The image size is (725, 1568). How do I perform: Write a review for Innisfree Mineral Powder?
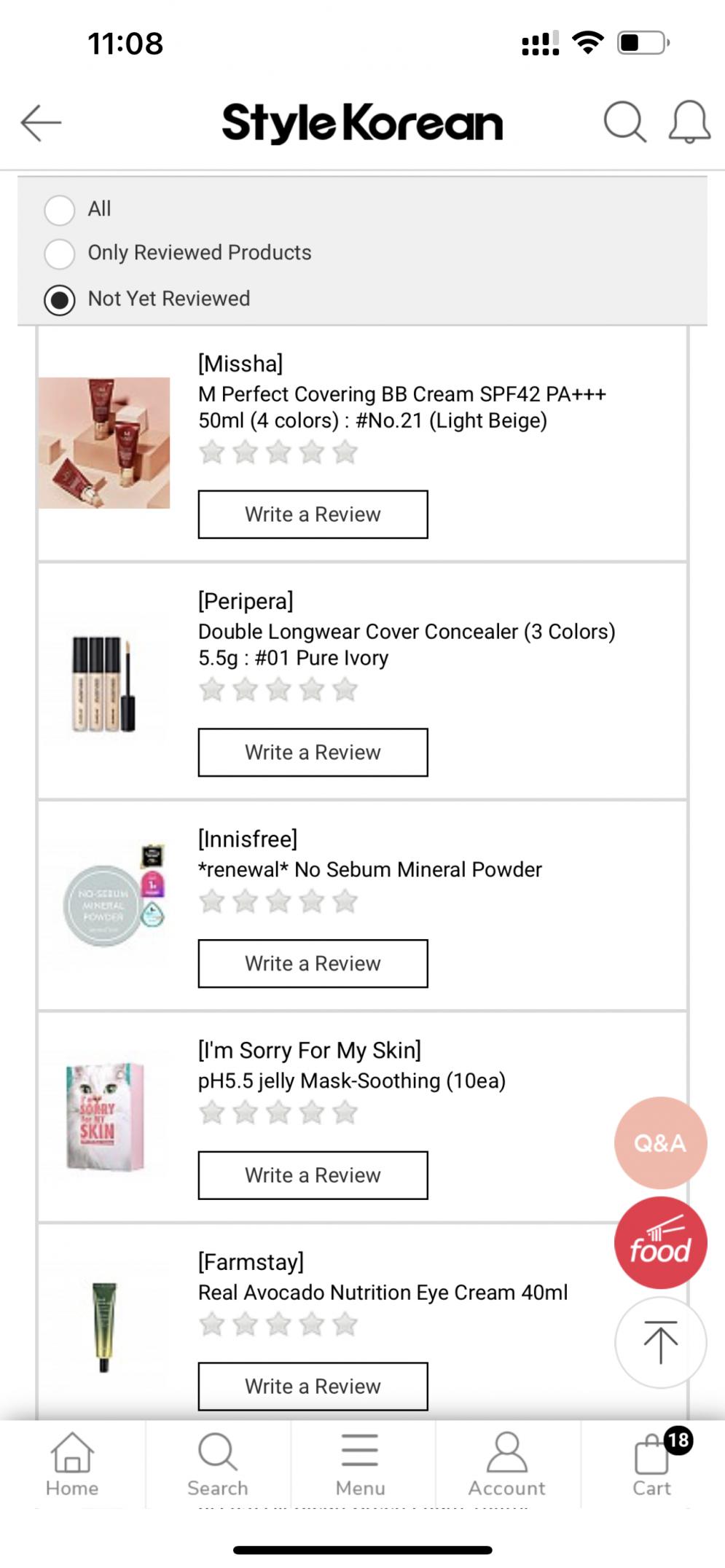[313, 963]
